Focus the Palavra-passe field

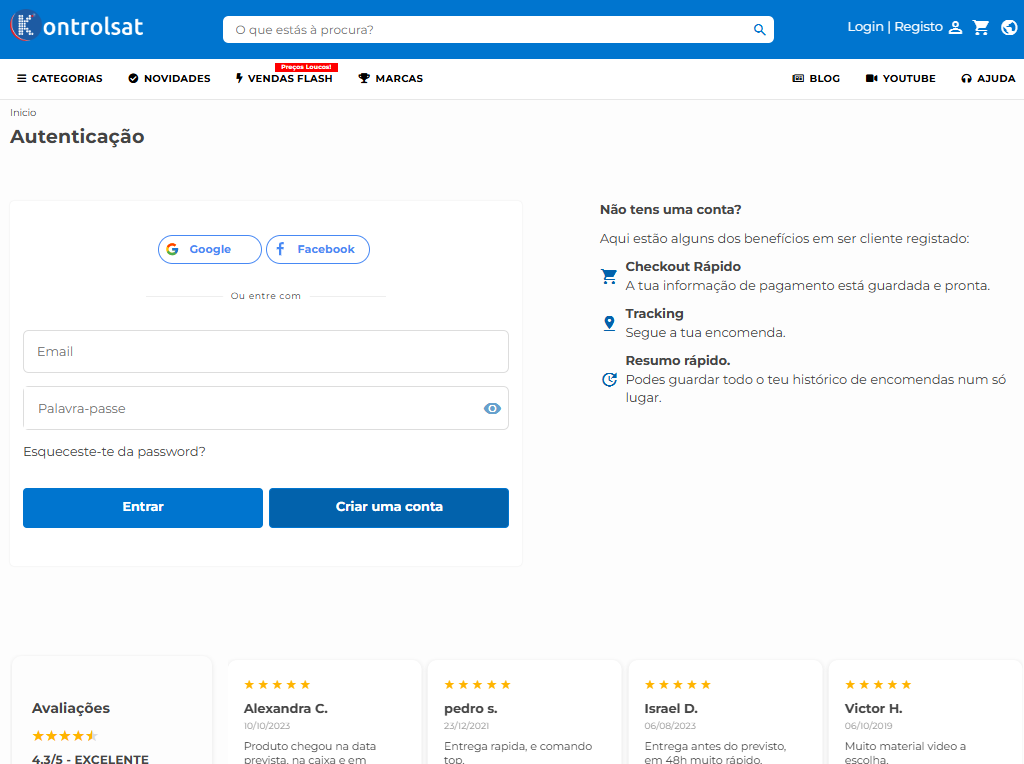click(x=250, y=408)
